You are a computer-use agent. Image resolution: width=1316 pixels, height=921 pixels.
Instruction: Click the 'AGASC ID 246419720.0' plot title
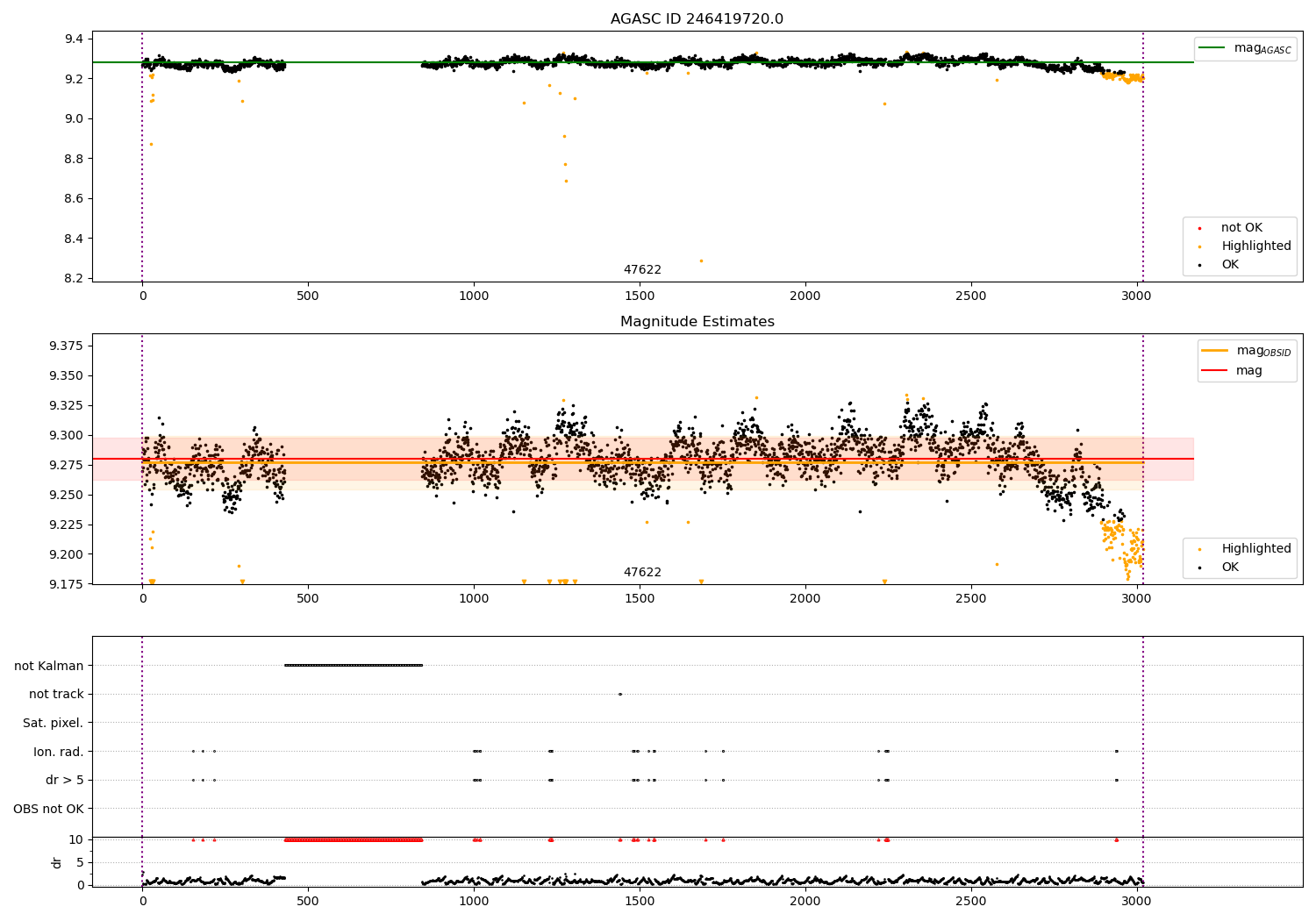pyautogui.click(x=697, y=19)
